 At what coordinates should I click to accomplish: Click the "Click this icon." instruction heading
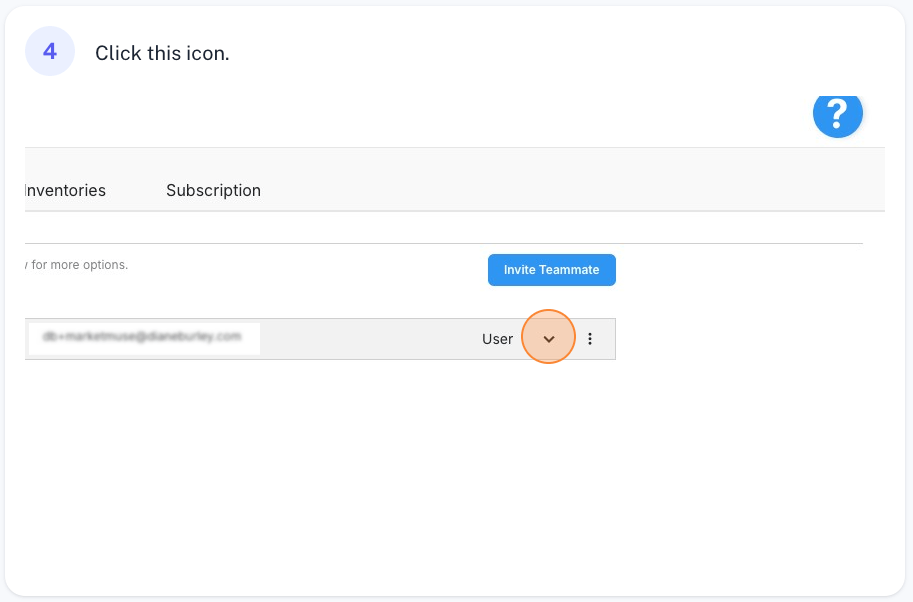tap(162, 54)
